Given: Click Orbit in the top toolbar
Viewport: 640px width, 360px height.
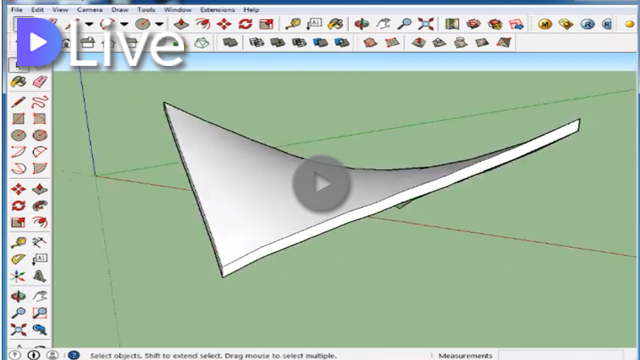Looking at the screenshot, I should click(362, 24).
